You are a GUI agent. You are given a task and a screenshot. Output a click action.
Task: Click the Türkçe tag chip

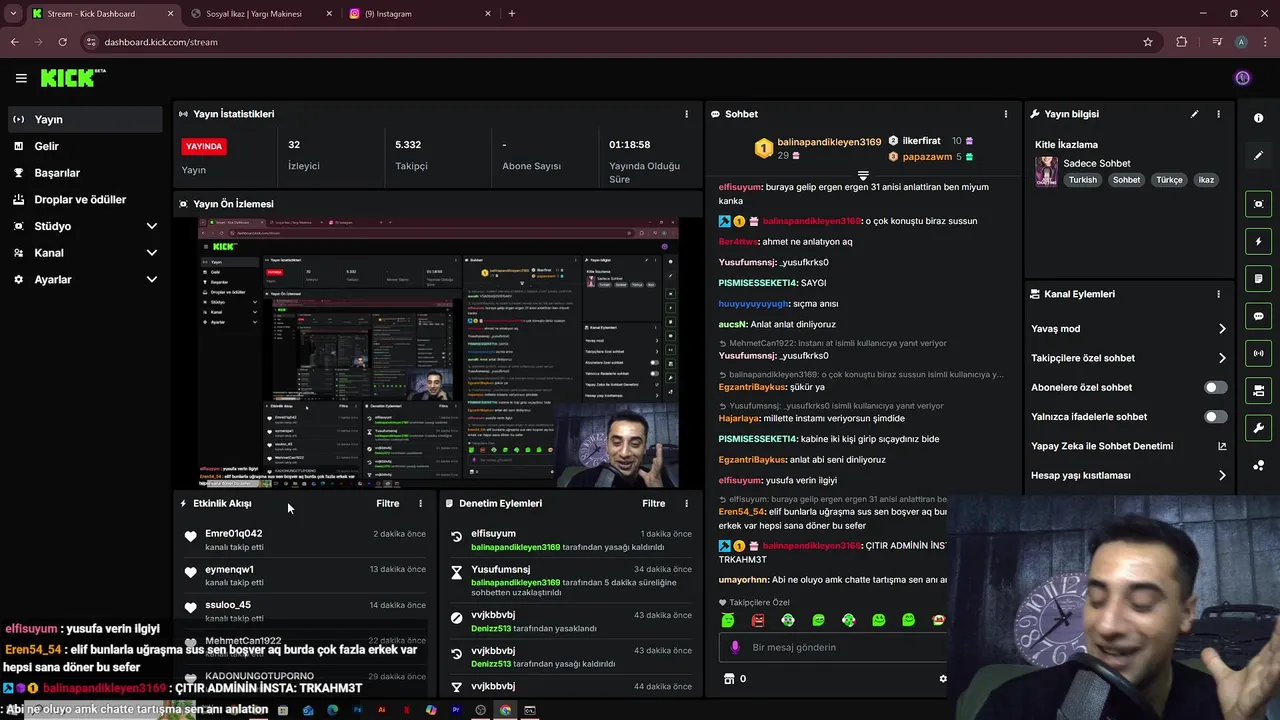[x=1169, y=180]
